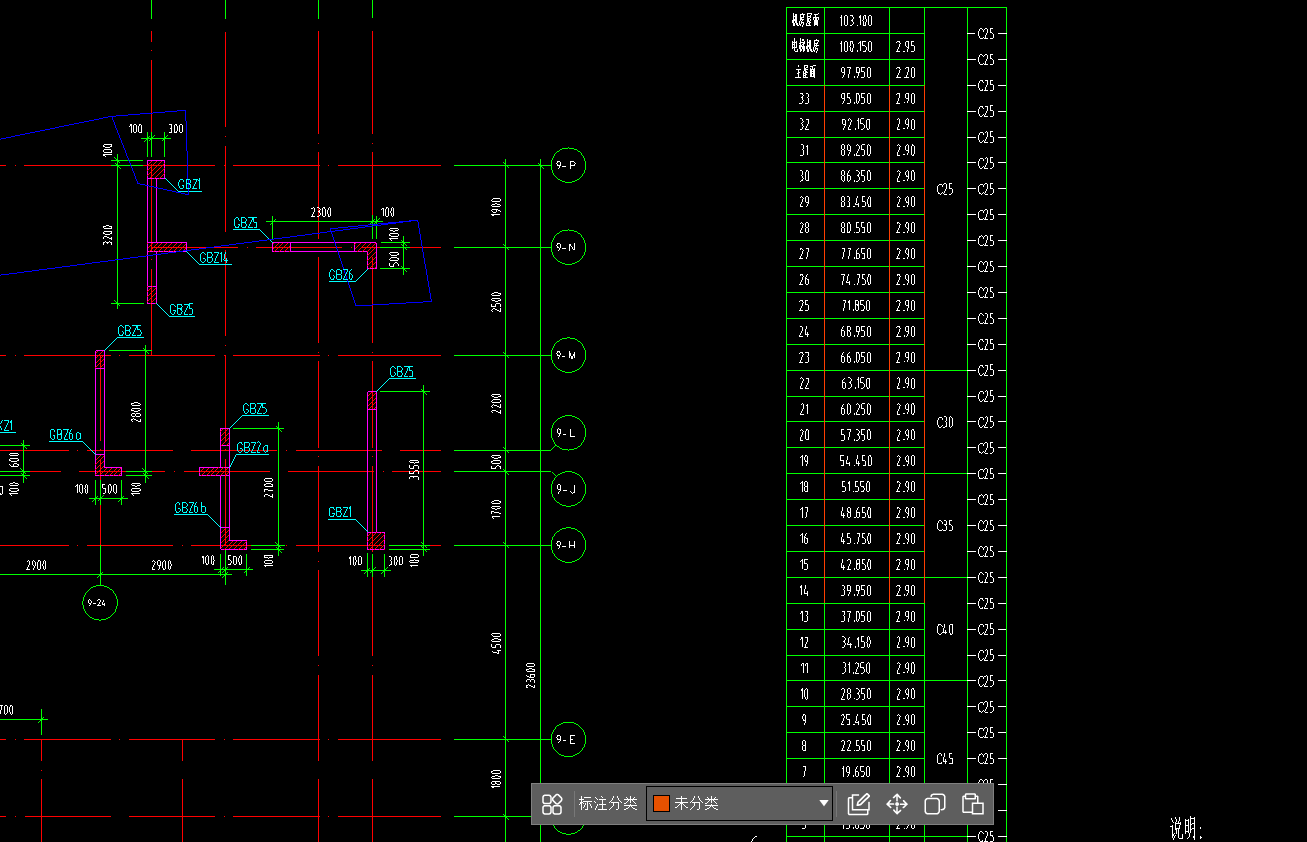Click axis bubble 9-24
The width and height of the screenshot is (1307, 842).
click(100, 603)
